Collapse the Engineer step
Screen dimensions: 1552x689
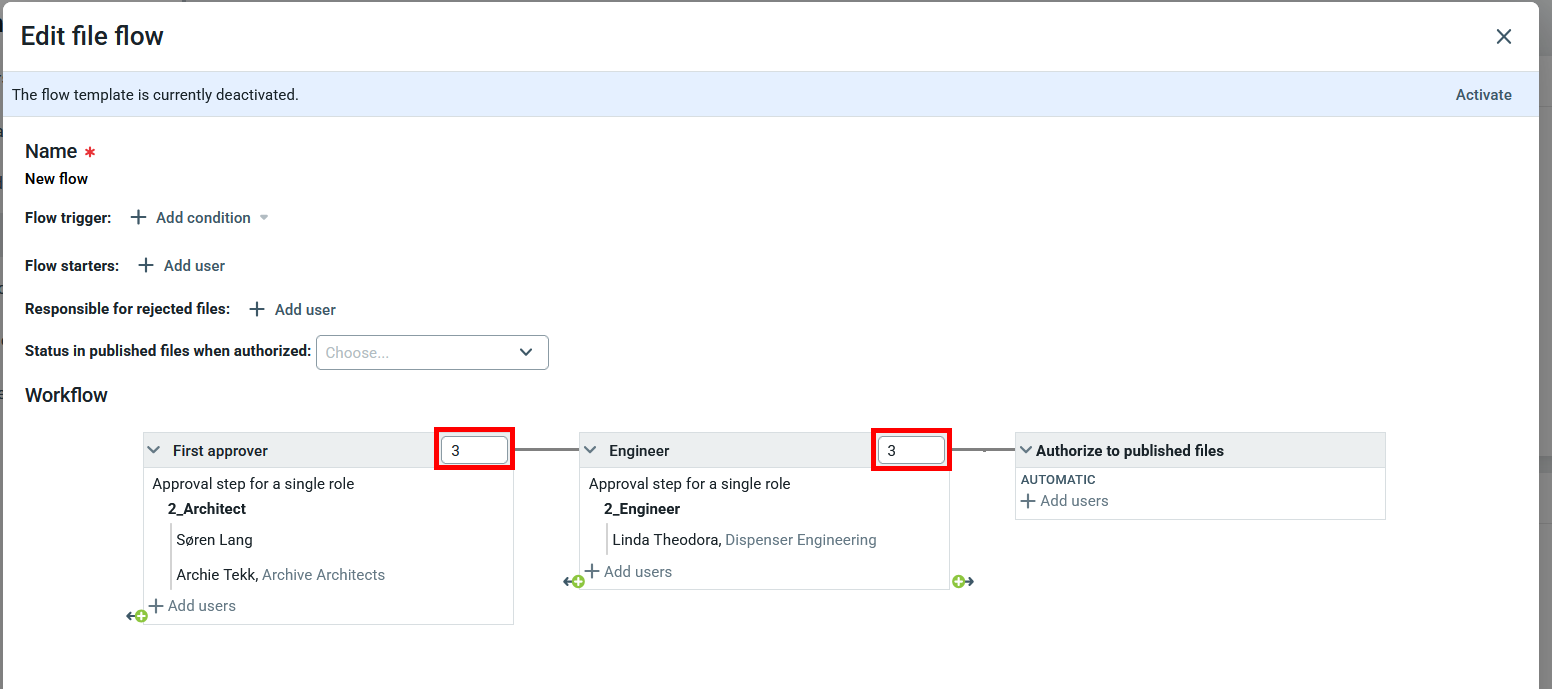590,451
